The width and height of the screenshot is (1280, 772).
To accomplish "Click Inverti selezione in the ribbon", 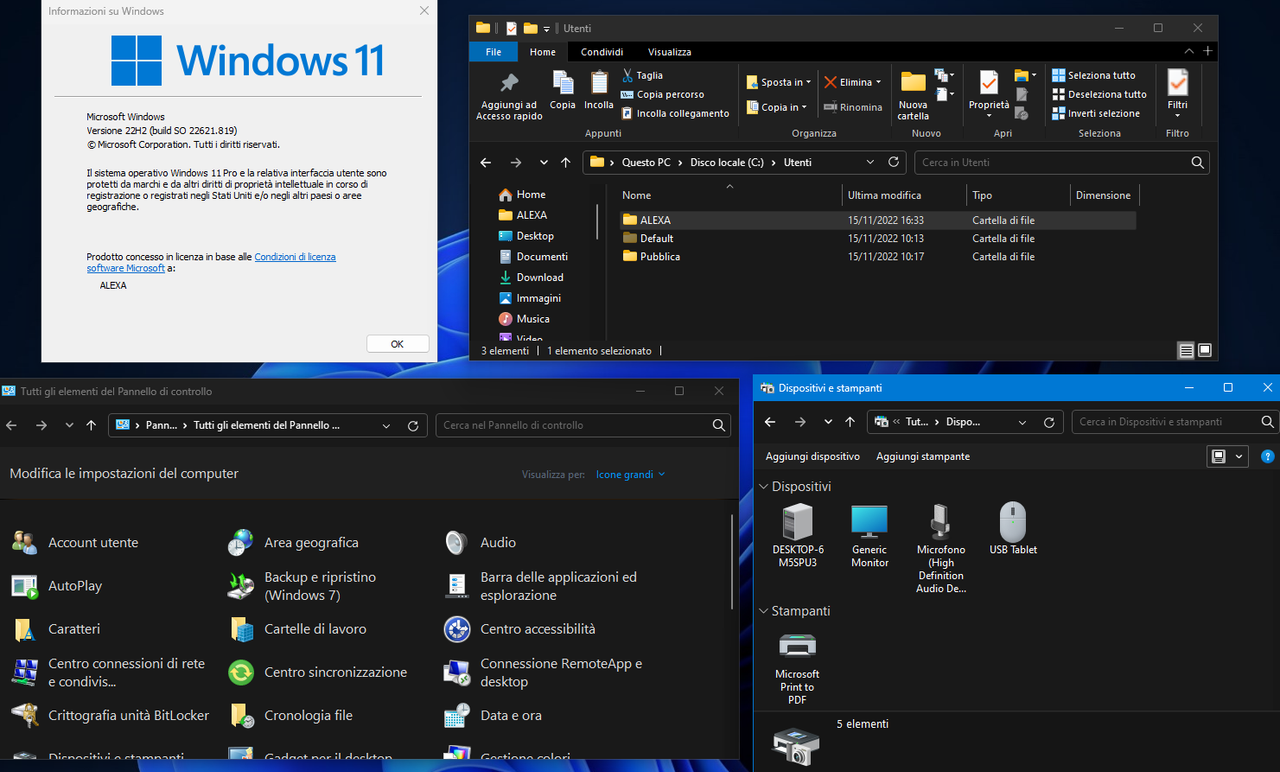I will click(x=1096, y=113).
